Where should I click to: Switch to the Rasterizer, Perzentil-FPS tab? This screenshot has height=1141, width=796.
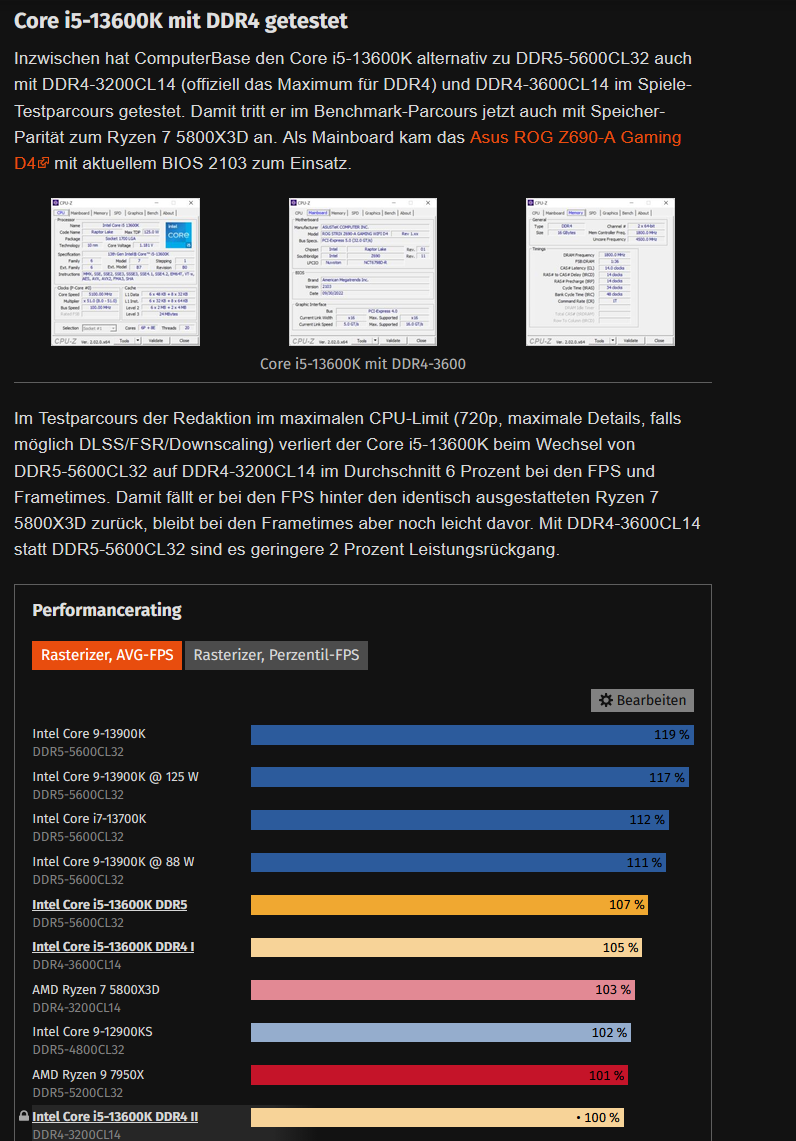[x=276, y=655]
